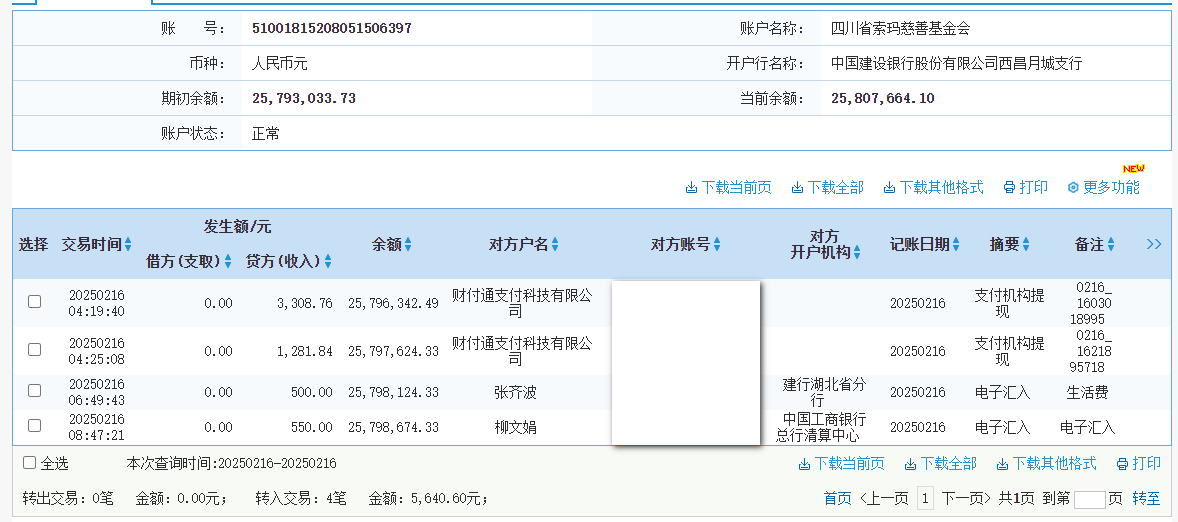1178x522 pixels.
Task: Show more columns with the >> arrow
Action: [x=1155, y=244]
